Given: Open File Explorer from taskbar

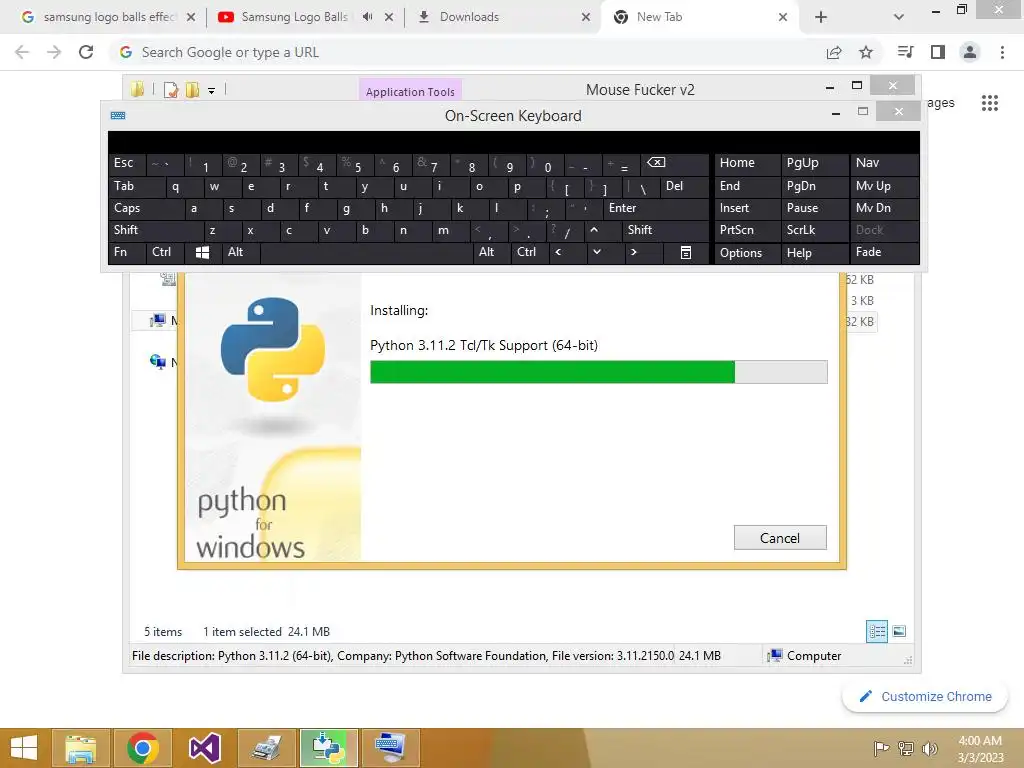Looking at the screenshot, I should (80, 748).
